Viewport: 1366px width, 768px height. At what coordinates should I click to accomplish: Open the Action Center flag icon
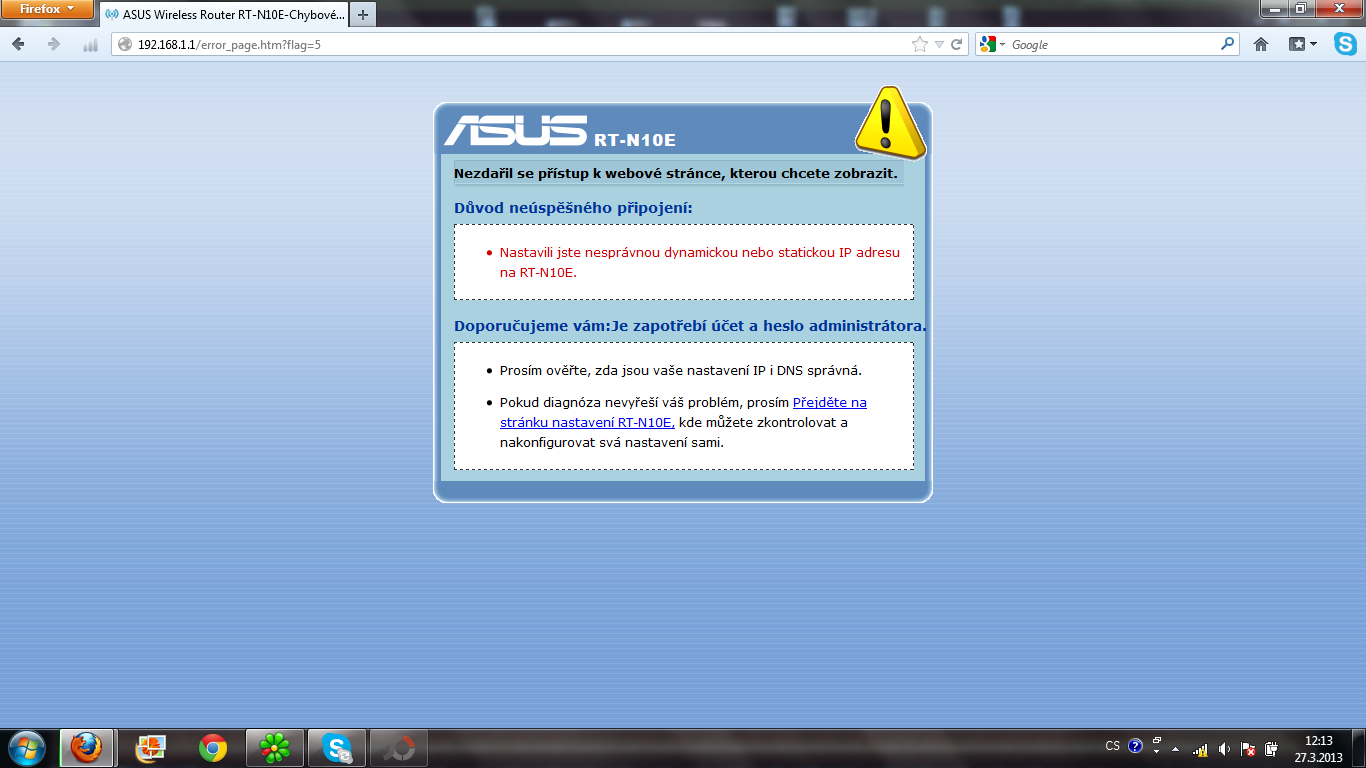click(x=1248, y=748)
